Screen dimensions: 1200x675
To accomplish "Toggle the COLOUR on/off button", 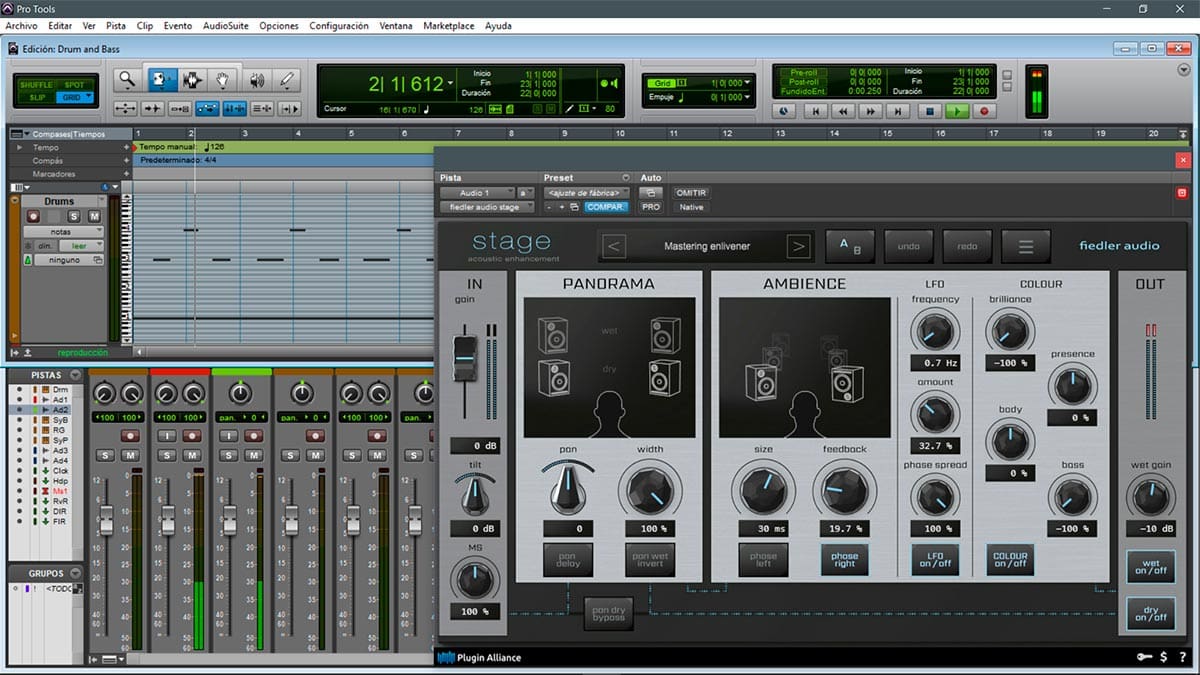I will coord(1010,560).
